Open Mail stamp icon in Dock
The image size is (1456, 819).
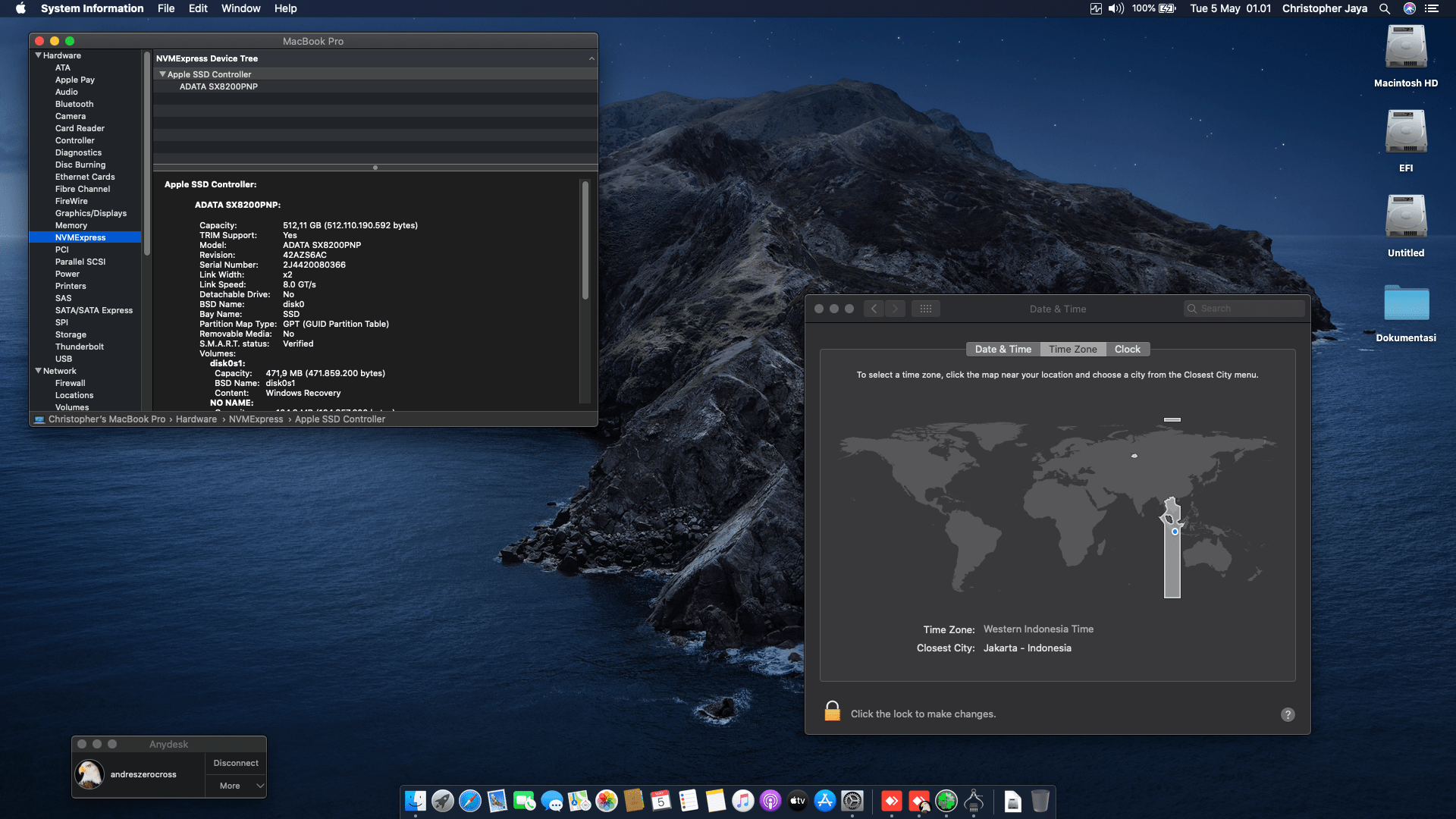497,801
